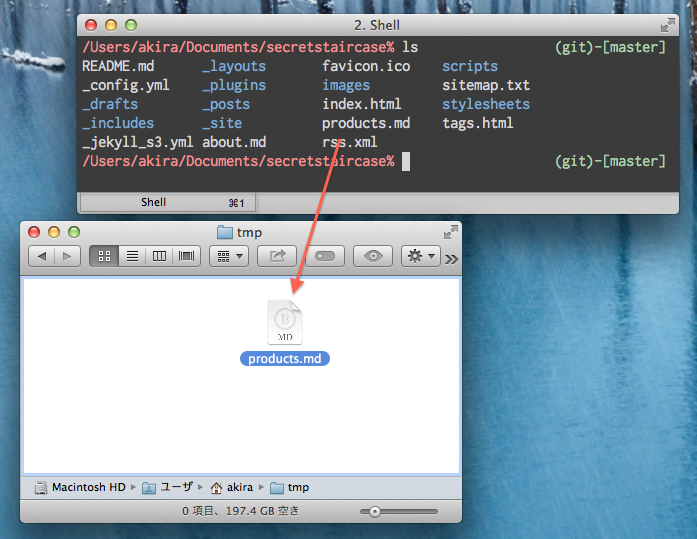Switch Finder to Cover Flow view
697x539 pixels.
[x=186, y=256]
